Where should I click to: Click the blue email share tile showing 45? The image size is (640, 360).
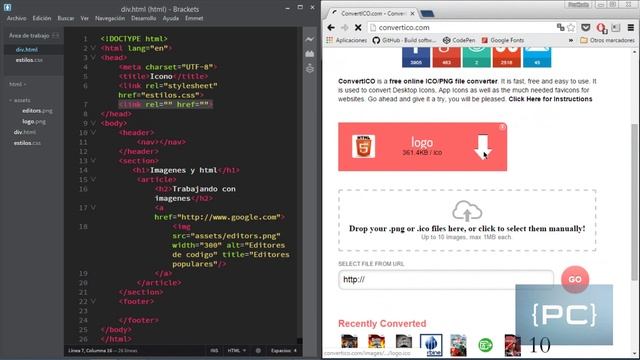pos(537,57)
